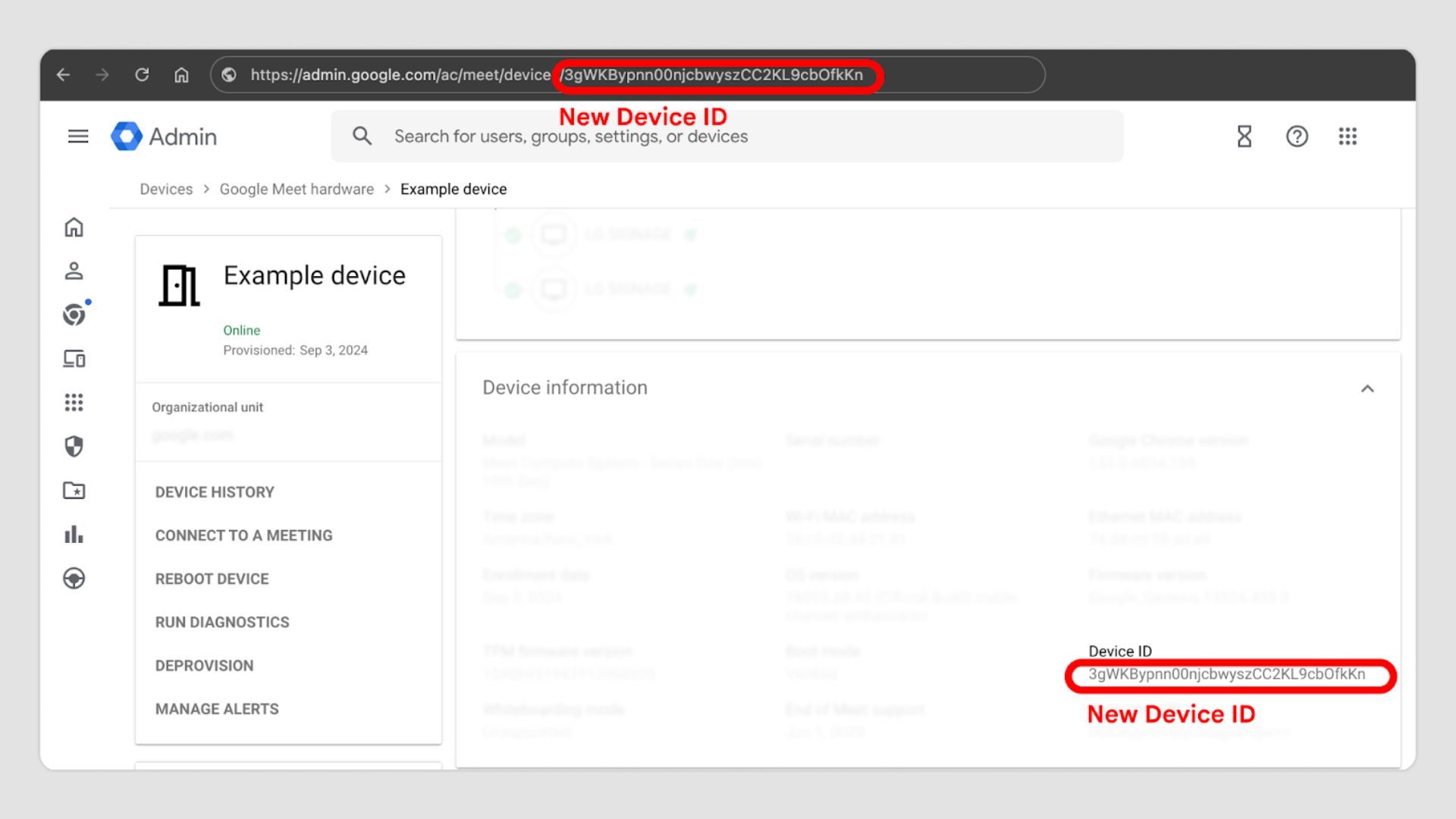Reload the page with the refresh icon
The height and width of the screenshot is (819, 1456).
click(142, 75)
